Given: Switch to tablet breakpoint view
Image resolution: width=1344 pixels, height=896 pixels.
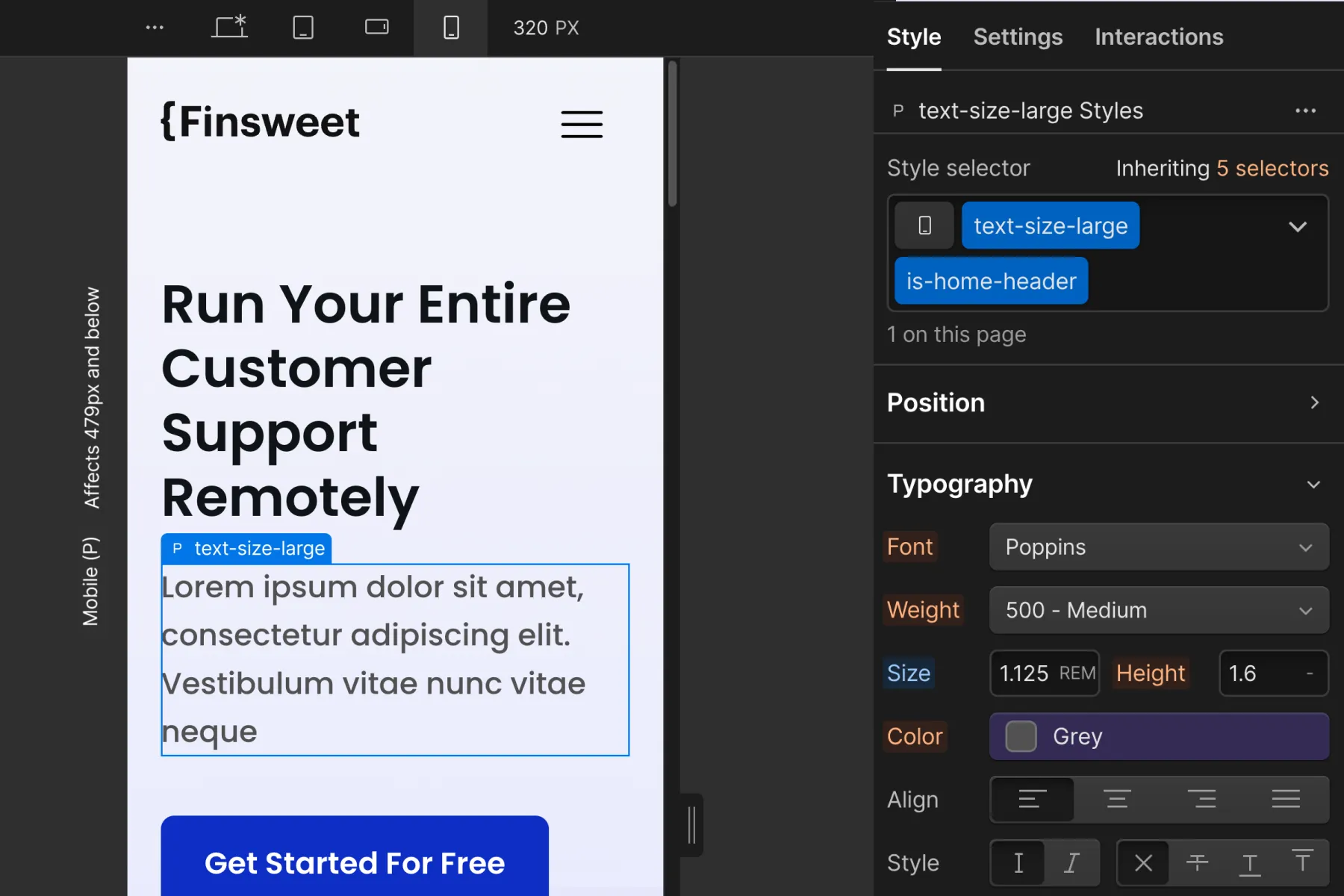Looking at the screenshot, I should click(x=303, y=28).
